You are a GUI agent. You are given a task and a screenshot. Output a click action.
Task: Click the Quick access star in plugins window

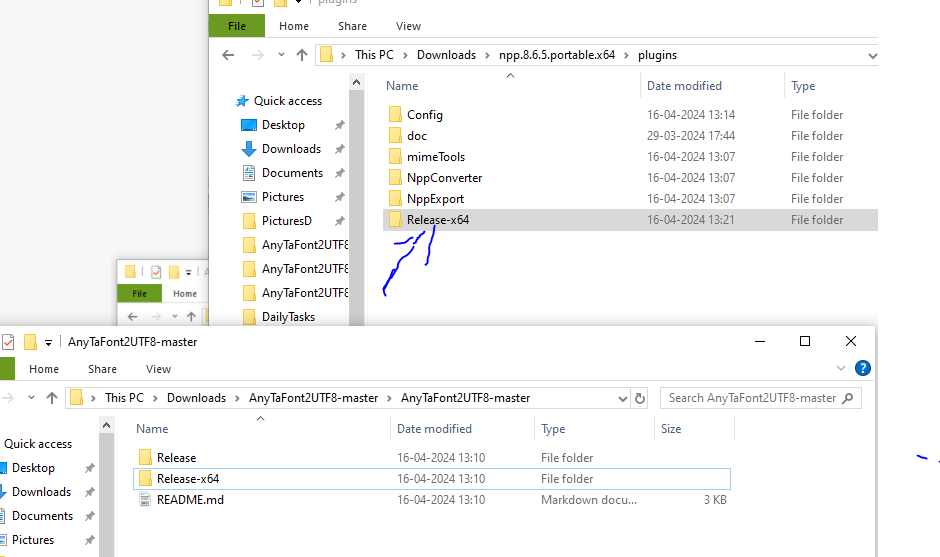(242, 101)
